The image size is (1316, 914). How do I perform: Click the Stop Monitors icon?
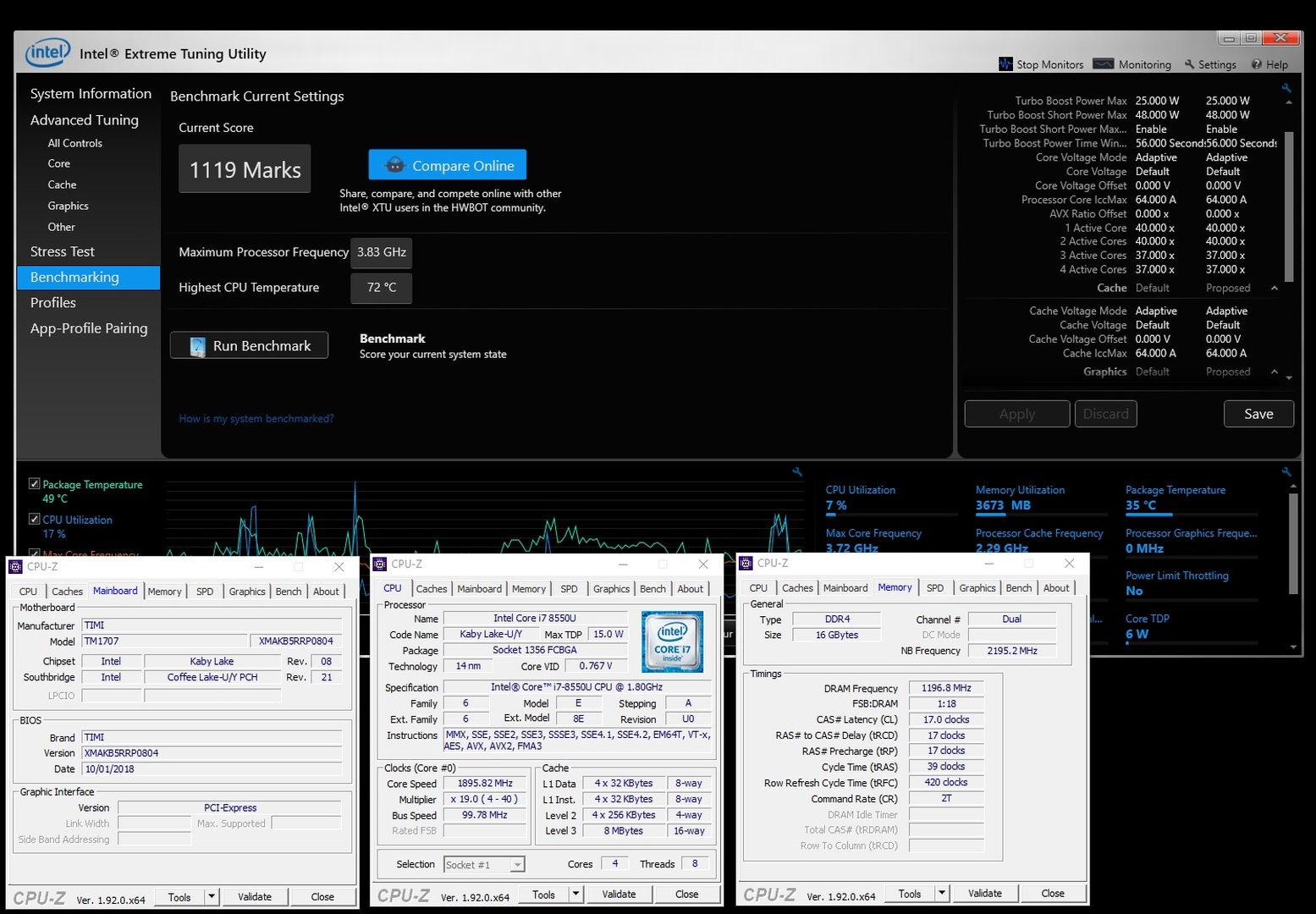pyautogui.click(x=1005, y=64)
